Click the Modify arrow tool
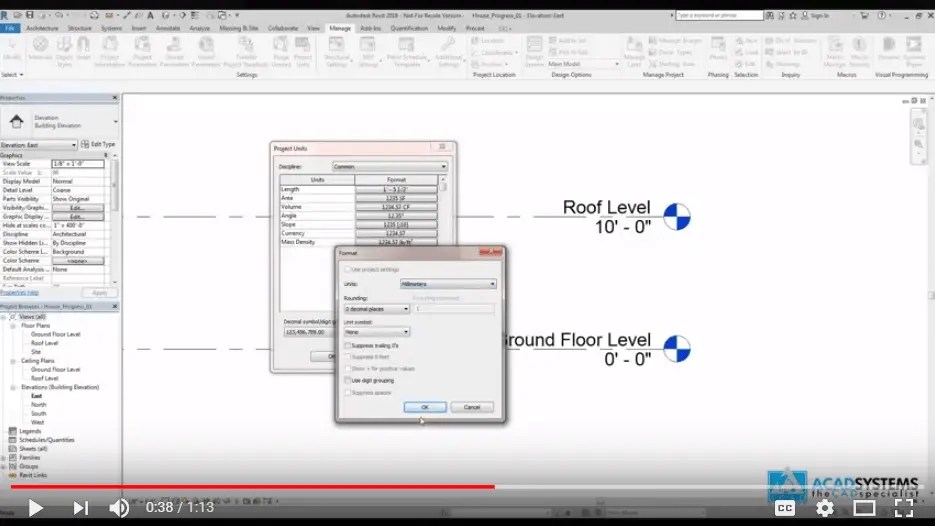935x526 pixels. (x=11, y=49)
